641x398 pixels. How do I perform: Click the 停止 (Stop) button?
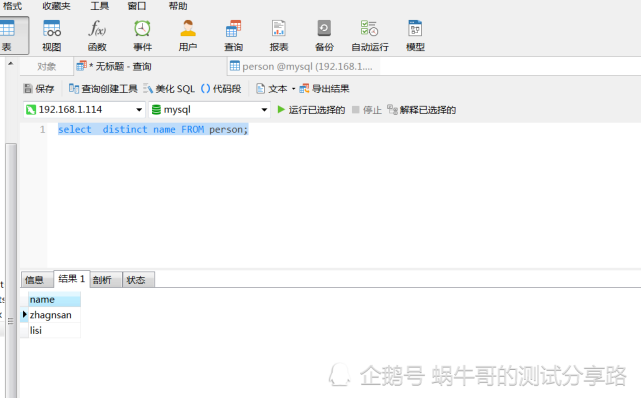click(x=367, y=110)
